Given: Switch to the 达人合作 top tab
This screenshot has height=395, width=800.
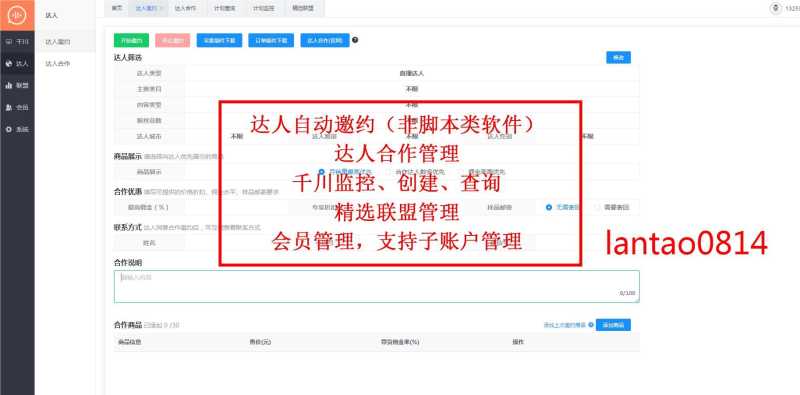Looking at the screenshot, I should point(185,8).
